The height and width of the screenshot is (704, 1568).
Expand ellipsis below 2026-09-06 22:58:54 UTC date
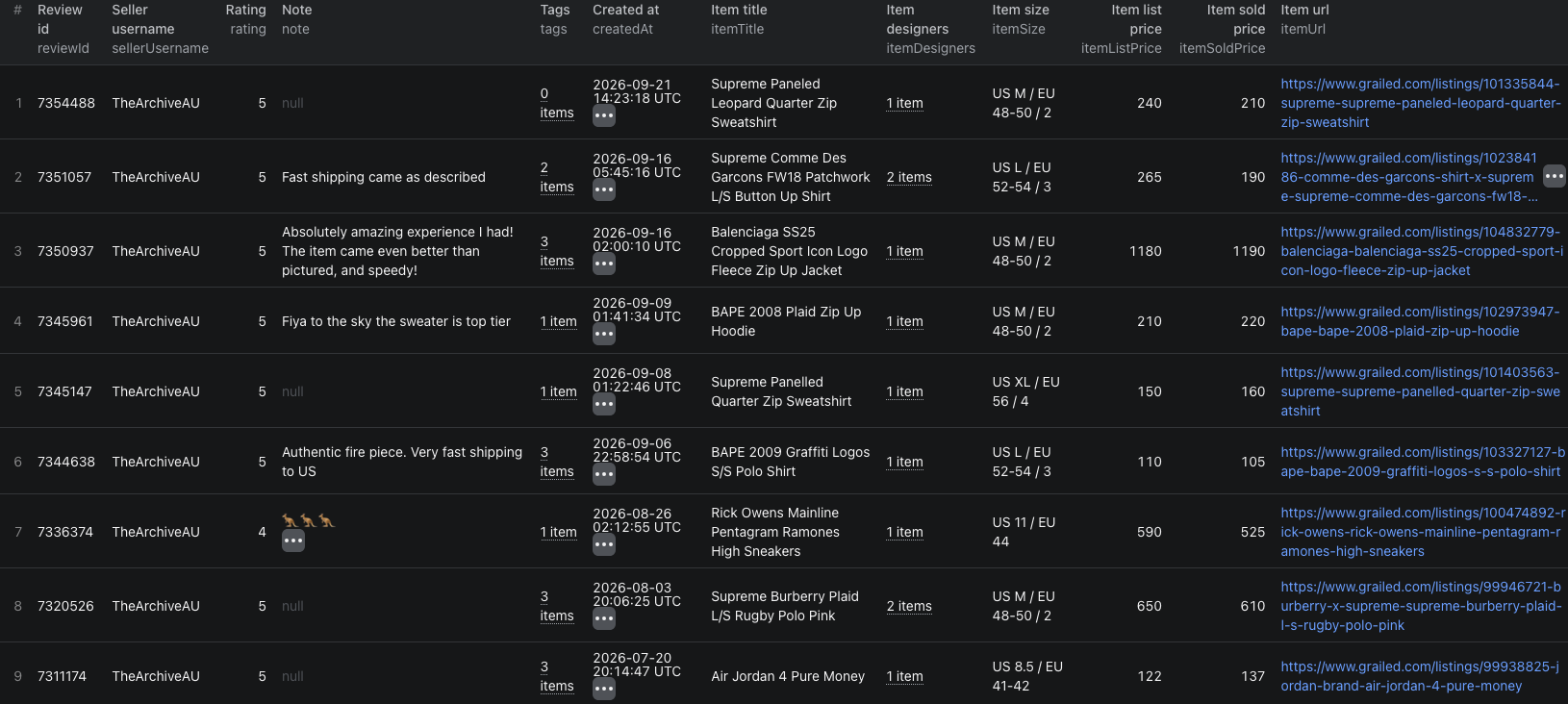[604, 475]
